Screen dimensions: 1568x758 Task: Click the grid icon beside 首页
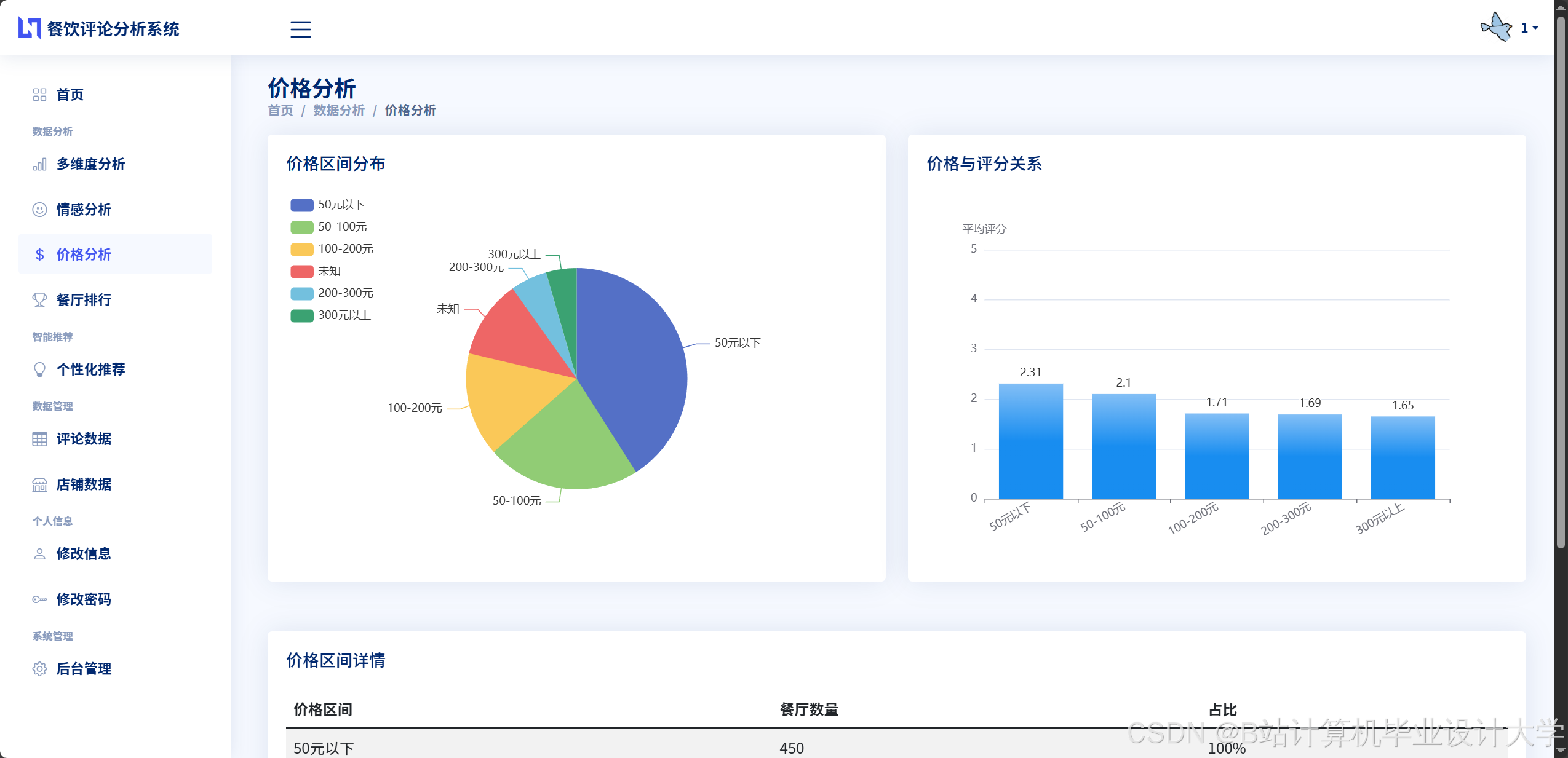point(39,95)
